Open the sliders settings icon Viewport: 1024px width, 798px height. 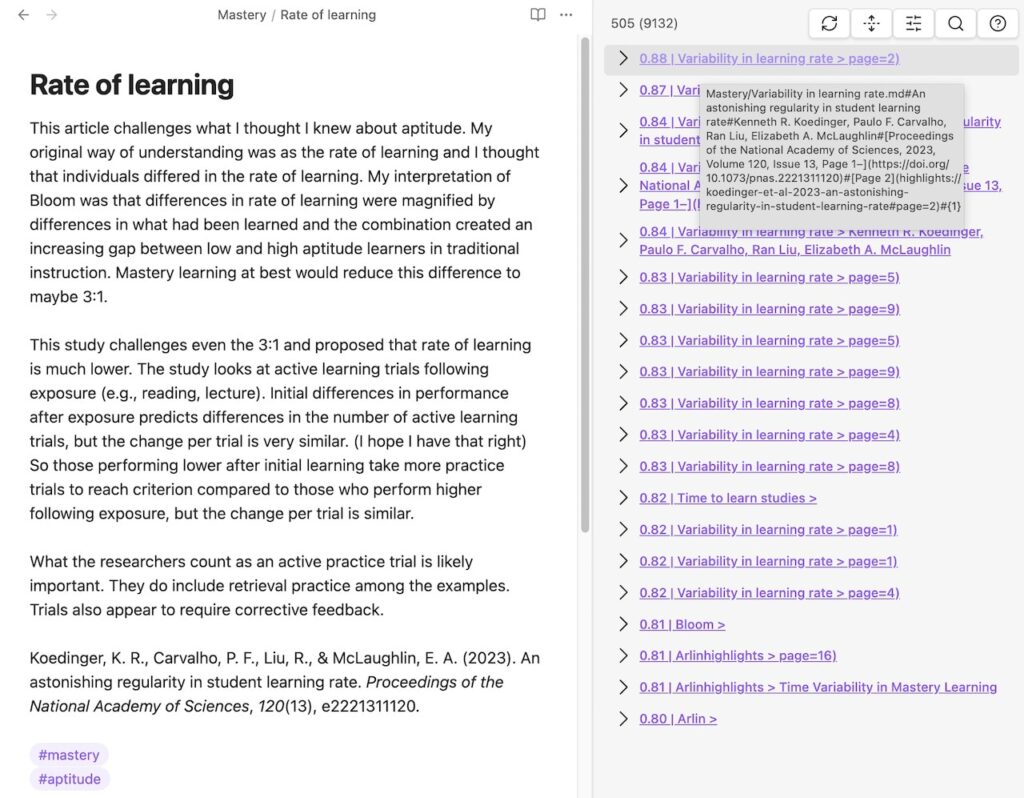click(x=914, y=24)
